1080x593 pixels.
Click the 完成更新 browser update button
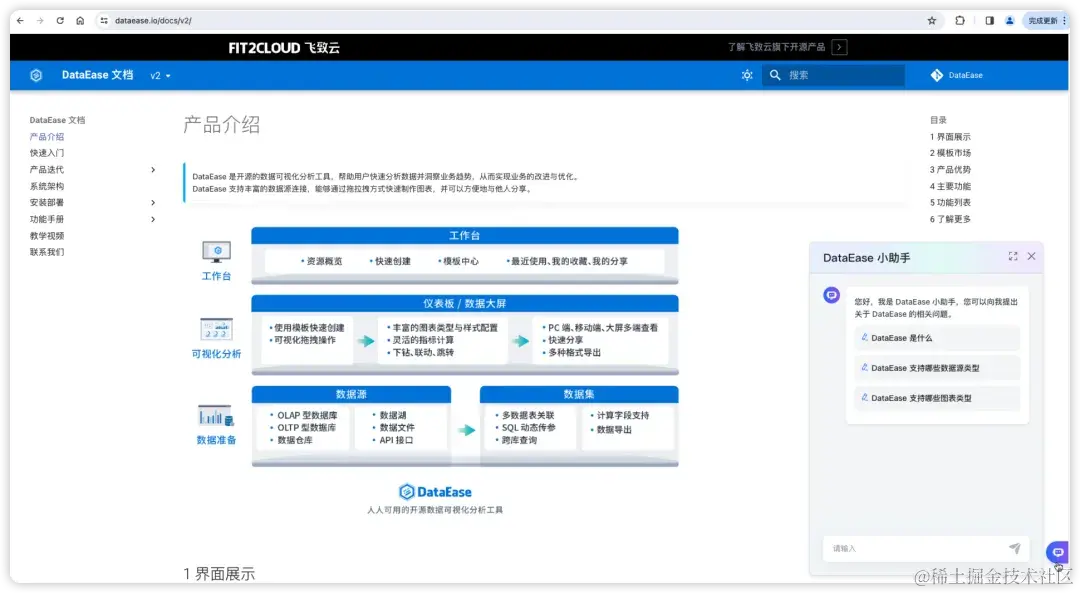1046,21
